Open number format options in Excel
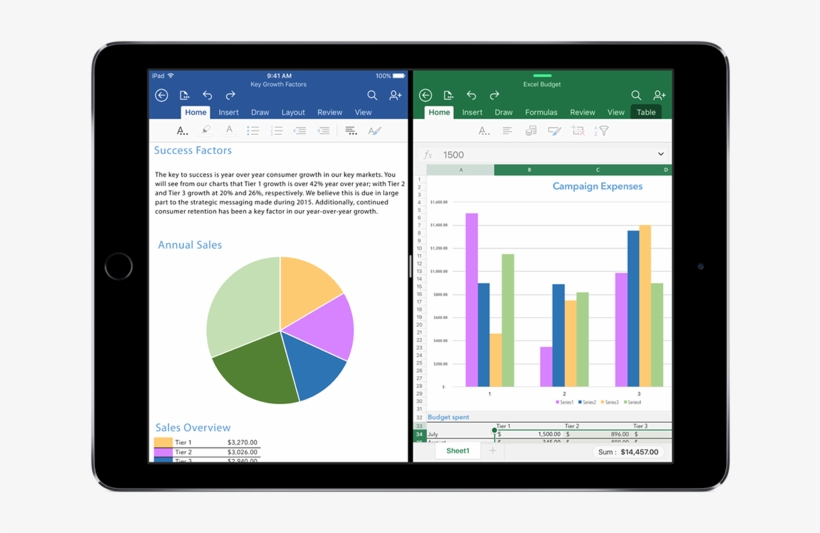This screenshot has height=533, width=820. pos(531,131)
